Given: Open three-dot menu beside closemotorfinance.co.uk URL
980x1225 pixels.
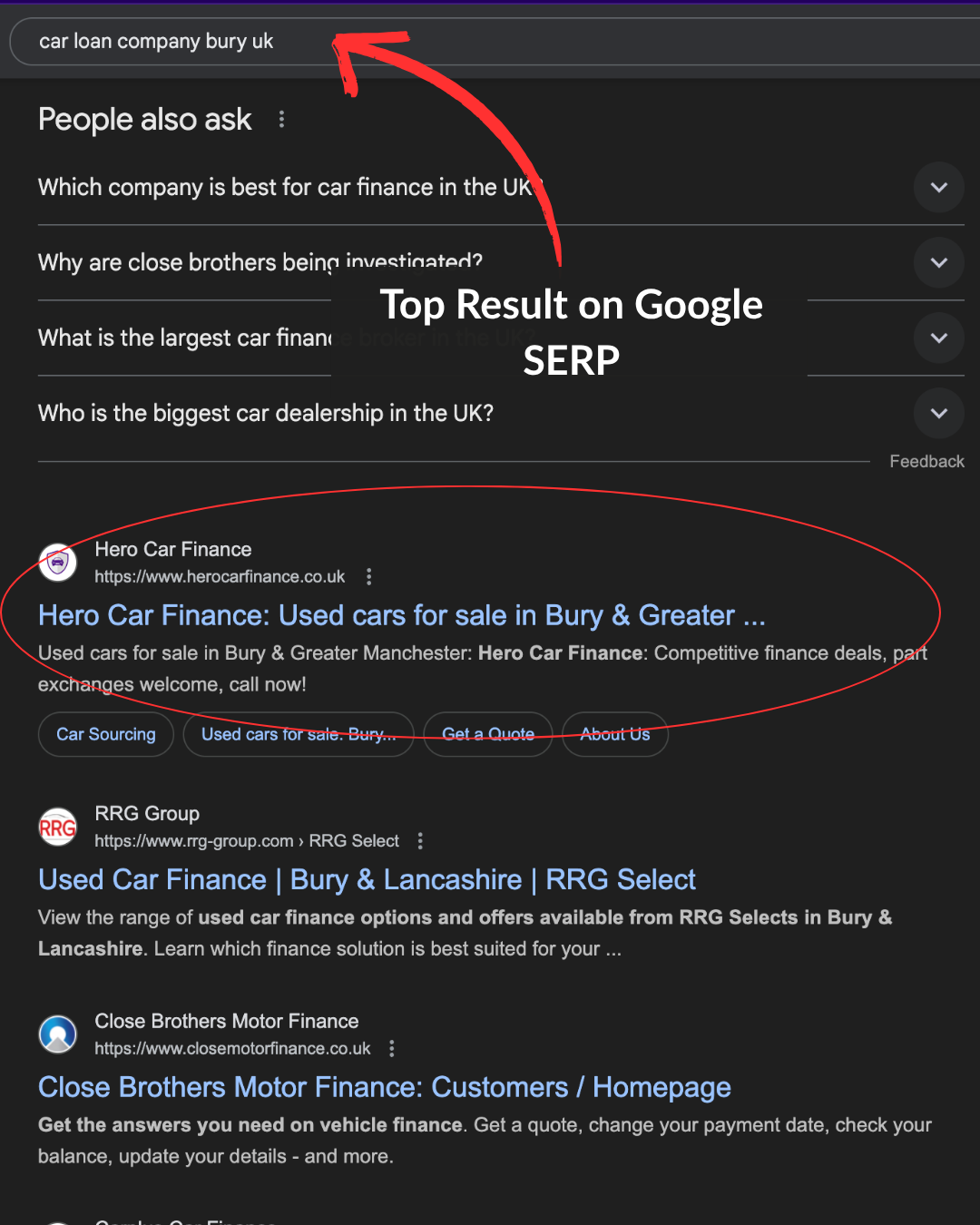Looking at the screenshot, I should pos(392,1049).
